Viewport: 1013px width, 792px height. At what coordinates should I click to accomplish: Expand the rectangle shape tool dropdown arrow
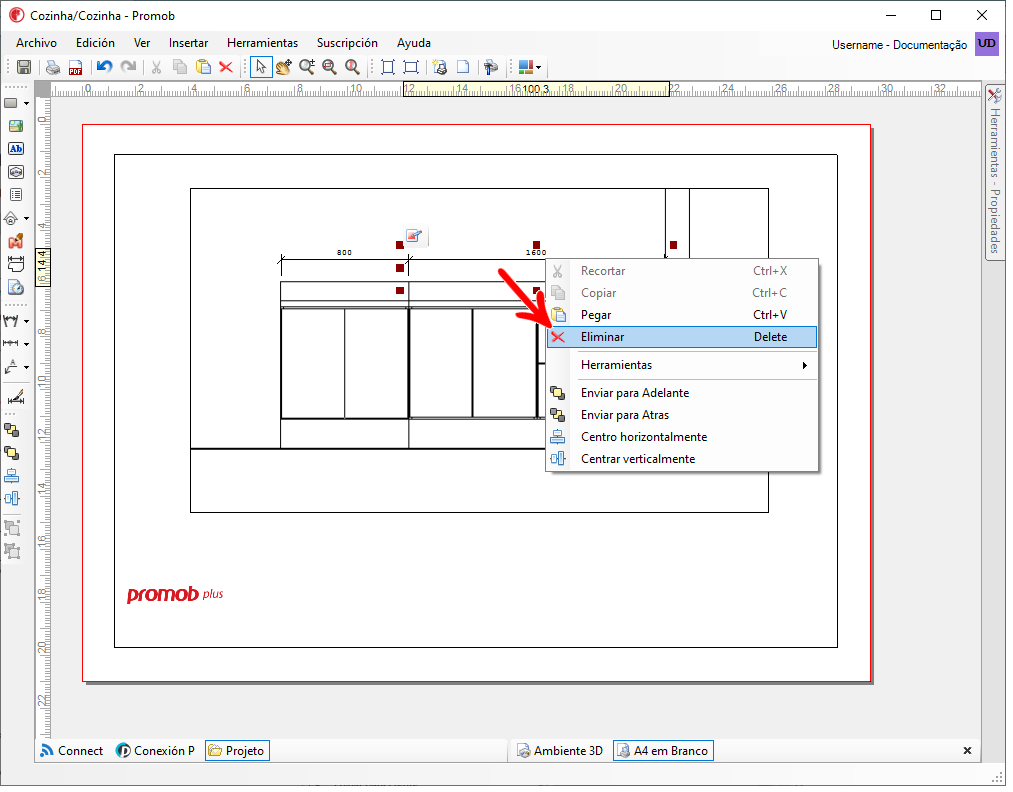(x=26, y=103)
